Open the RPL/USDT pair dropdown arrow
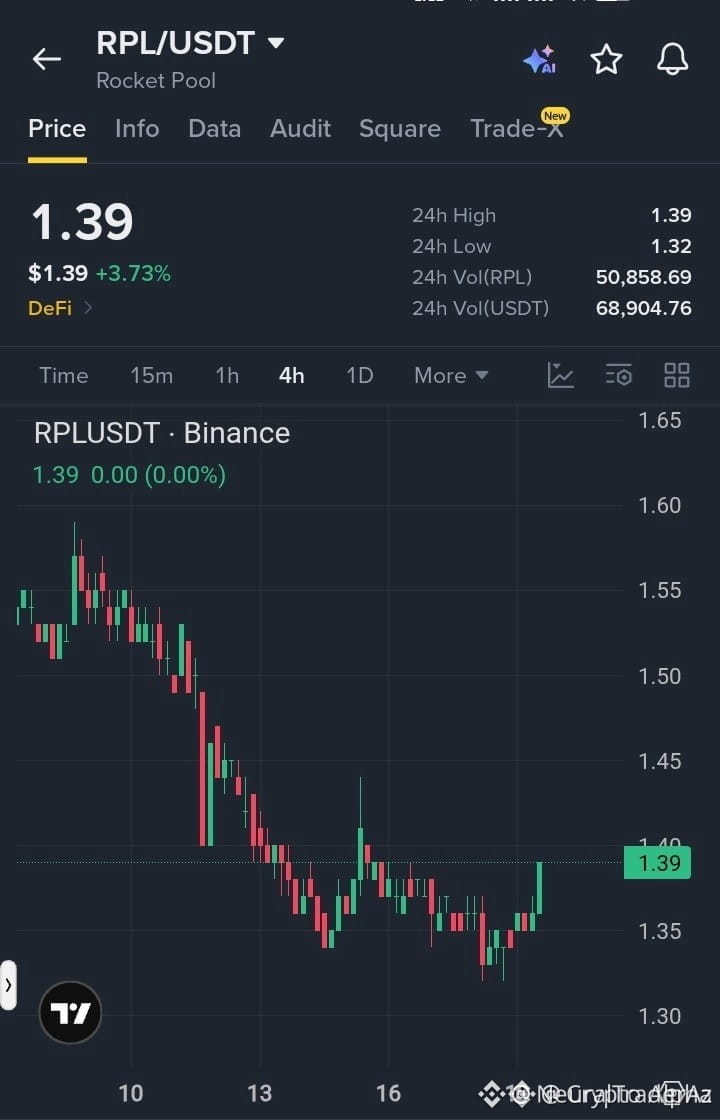Screen dimensions: 720x1120 point(276,43)
